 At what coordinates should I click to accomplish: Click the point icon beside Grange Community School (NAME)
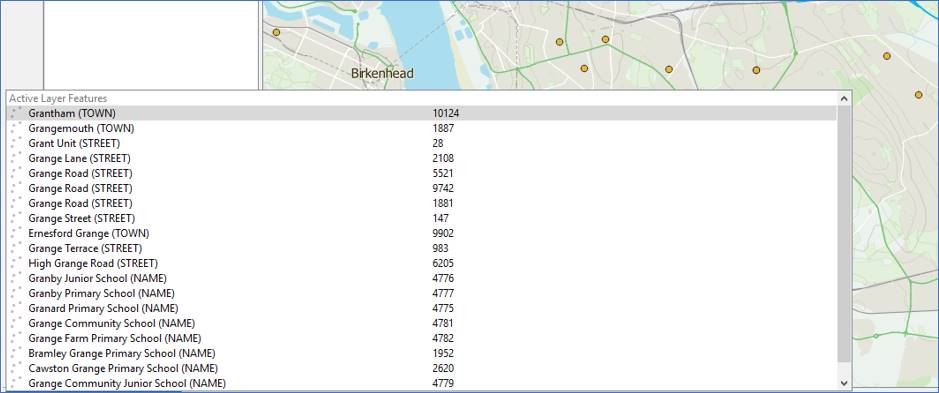coord(16,323)
